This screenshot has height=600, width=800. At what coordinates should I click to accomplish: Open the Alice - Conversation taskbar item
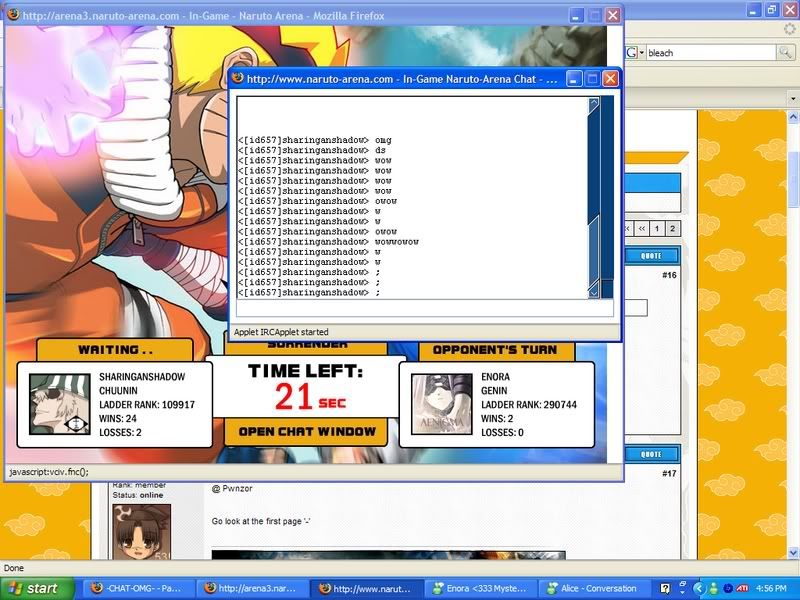click(x=594, y=588)
